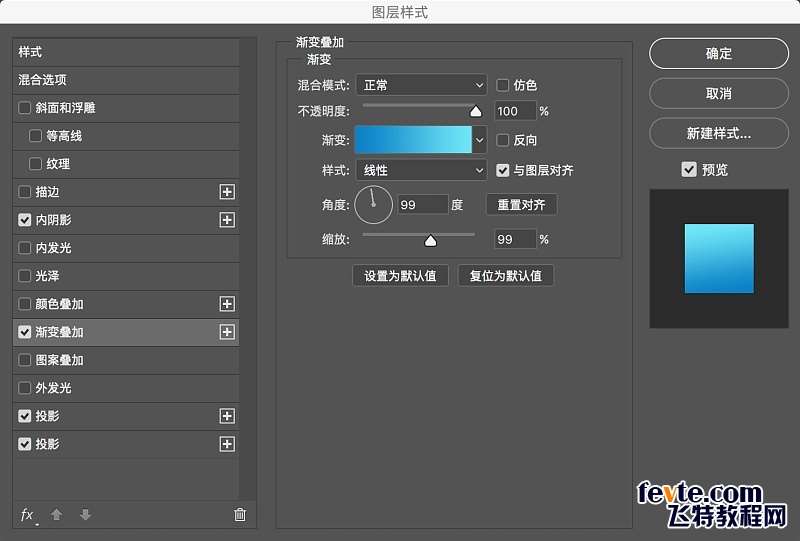This screenshot has width=800, height=541.
Task: Select the 内发光 row label
Action: point(53,248)
